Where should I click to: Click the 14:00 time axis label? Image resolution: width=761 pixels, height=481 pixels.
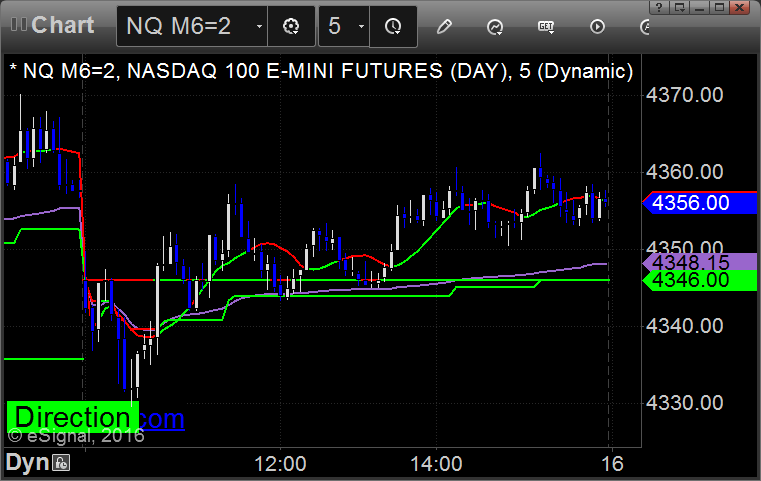436,464
